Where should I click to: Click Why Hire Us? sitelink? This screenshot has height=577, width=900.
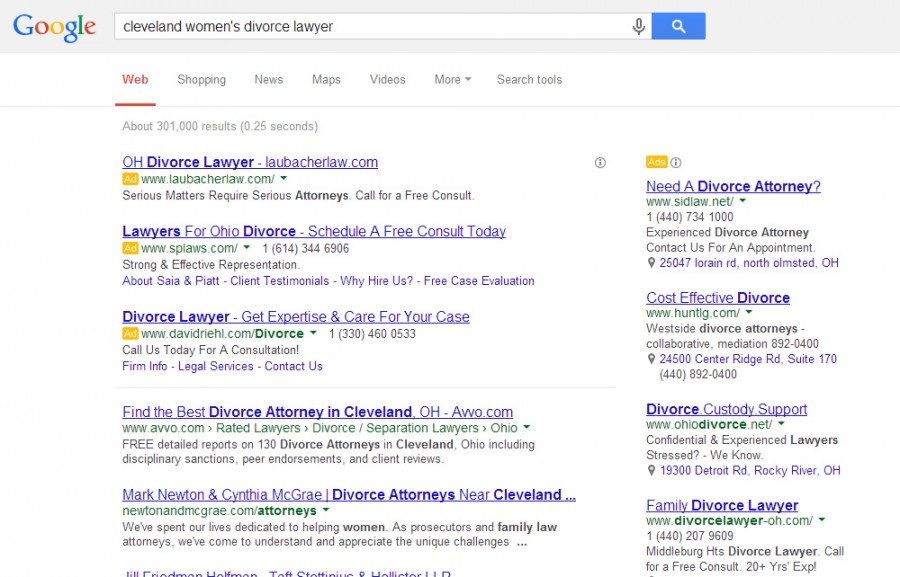click(377, 281)
